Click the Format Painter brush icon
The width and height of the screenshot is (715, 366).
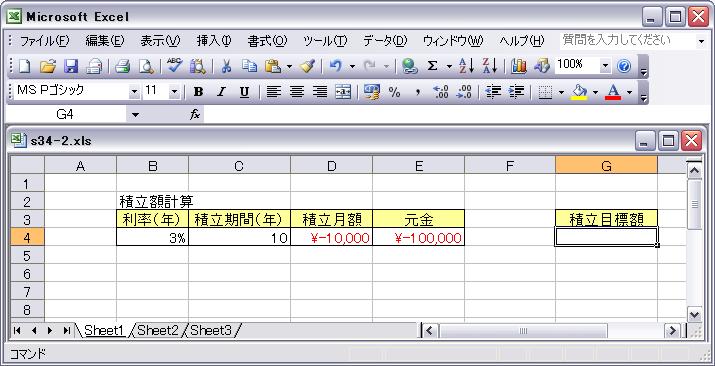(308, 67)
